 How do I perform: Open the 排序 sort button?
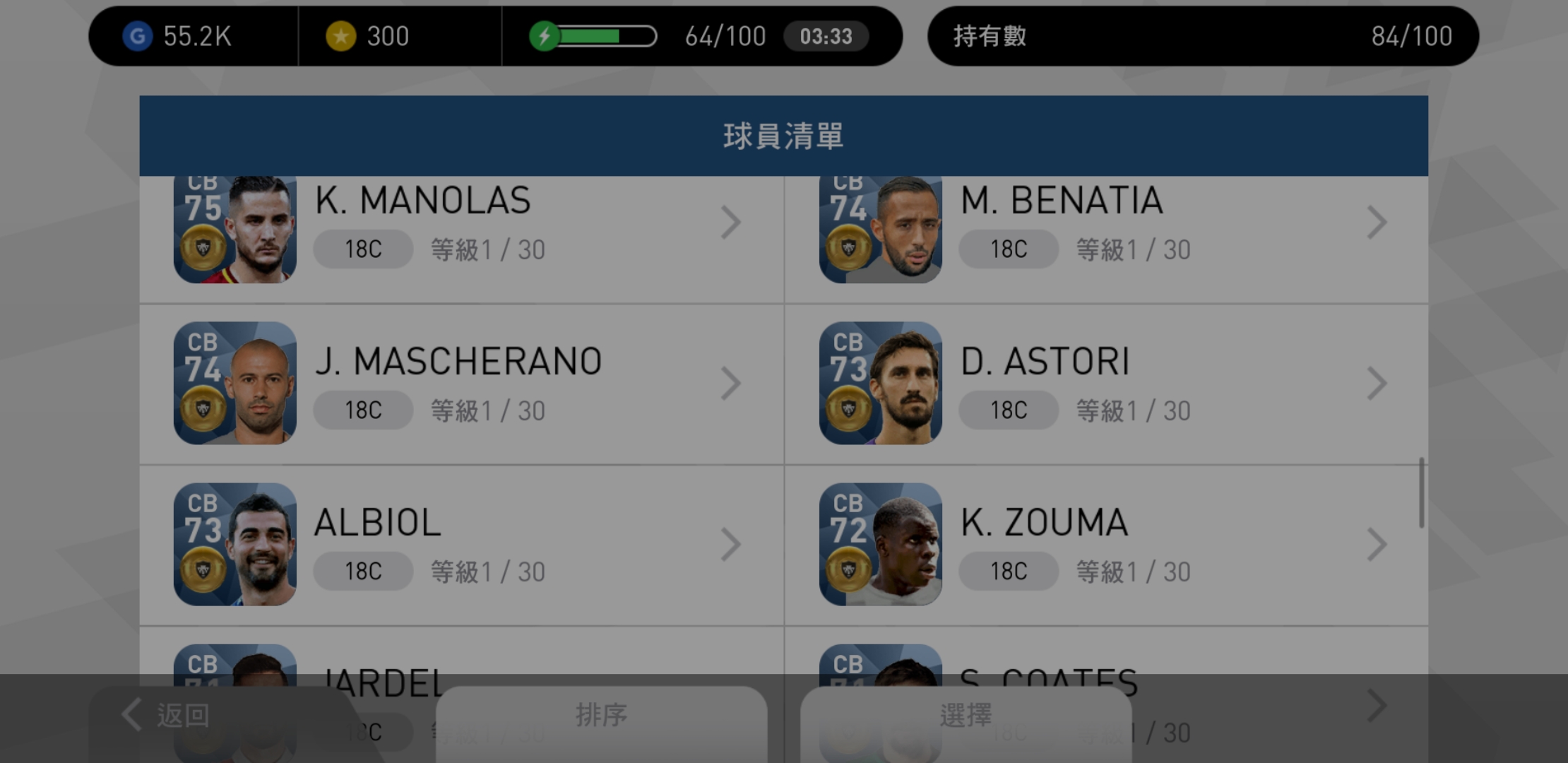(602, 716)
